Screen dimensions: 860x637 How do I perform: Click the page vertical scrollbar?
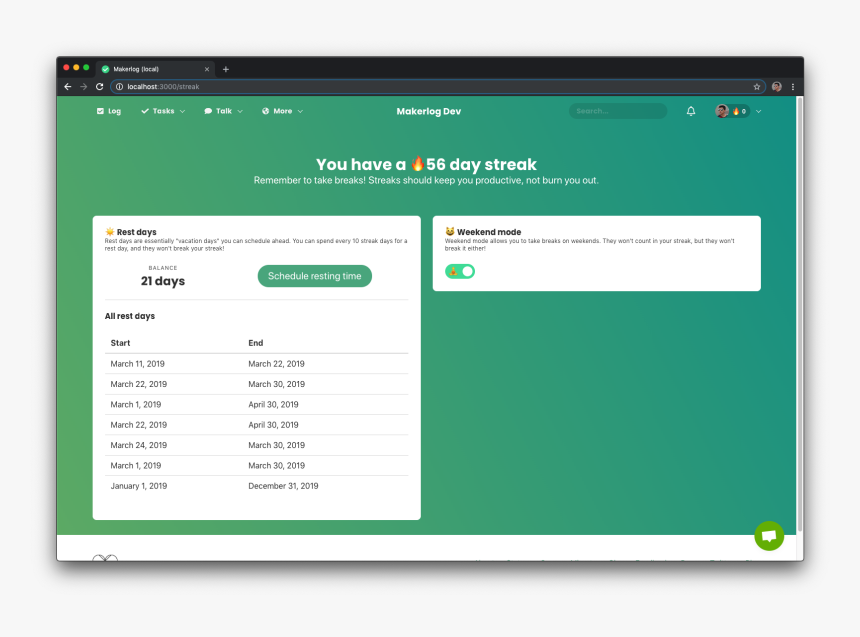[800, 314]
